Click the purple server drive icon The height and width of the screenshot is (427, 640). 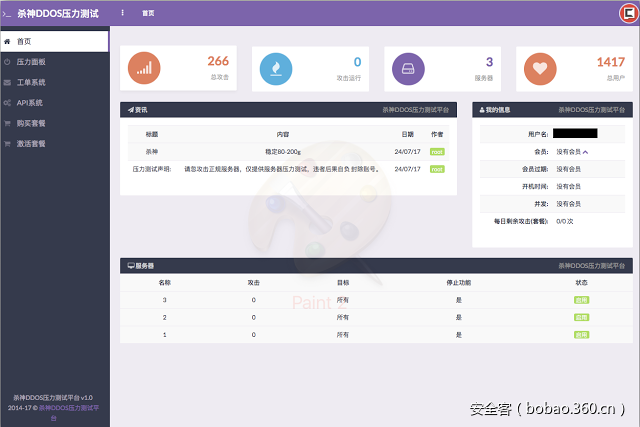point(408,68)
